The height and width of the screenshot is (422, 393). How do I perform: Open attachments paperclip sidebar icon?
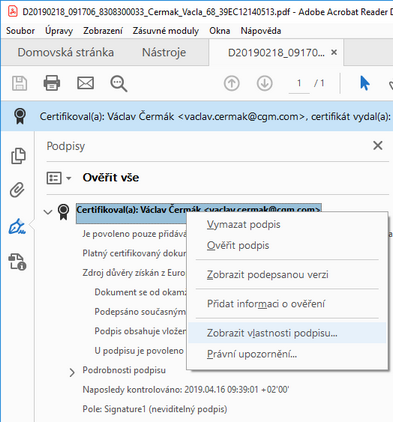point(17,190)
